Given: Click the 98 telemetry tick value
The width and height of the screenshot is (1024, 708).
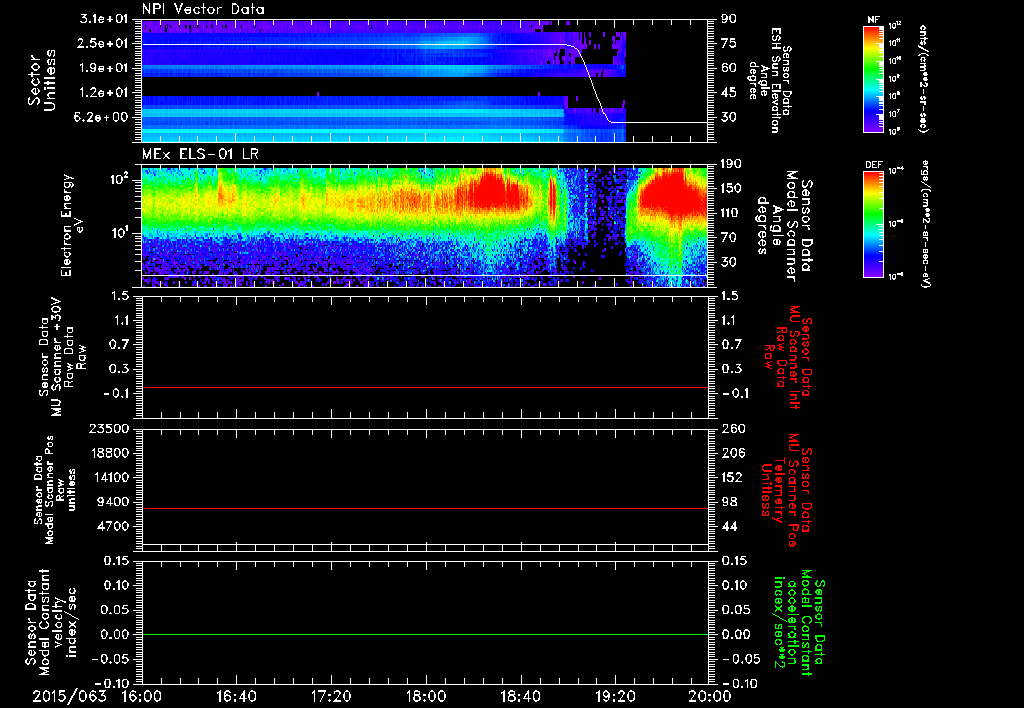Looking at the screenshot, I should pyautogui.click(x=729, y=502).
